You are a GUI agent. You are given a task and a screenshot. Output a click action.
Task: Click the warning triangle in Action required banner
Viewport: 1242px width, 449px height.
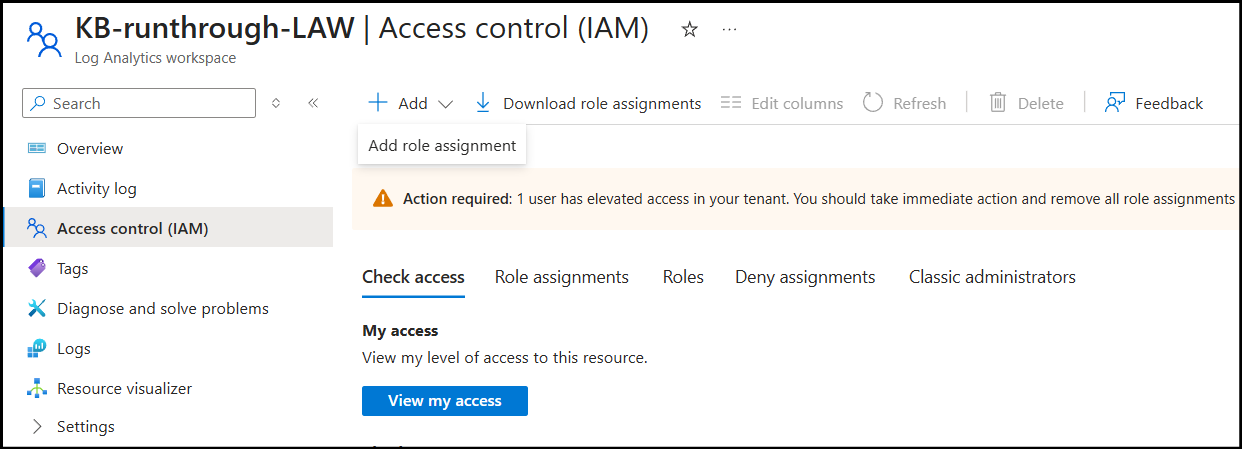click(382, 198)
